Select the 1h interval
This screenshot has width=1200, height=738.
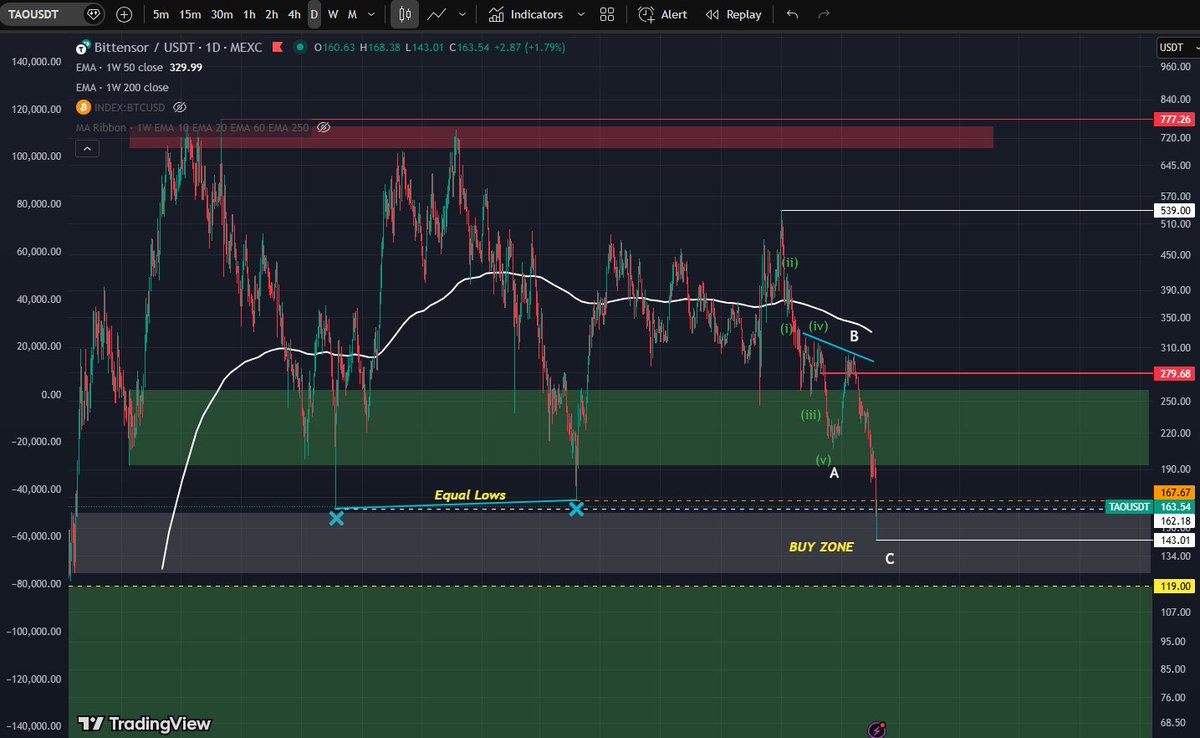[249, 15]
